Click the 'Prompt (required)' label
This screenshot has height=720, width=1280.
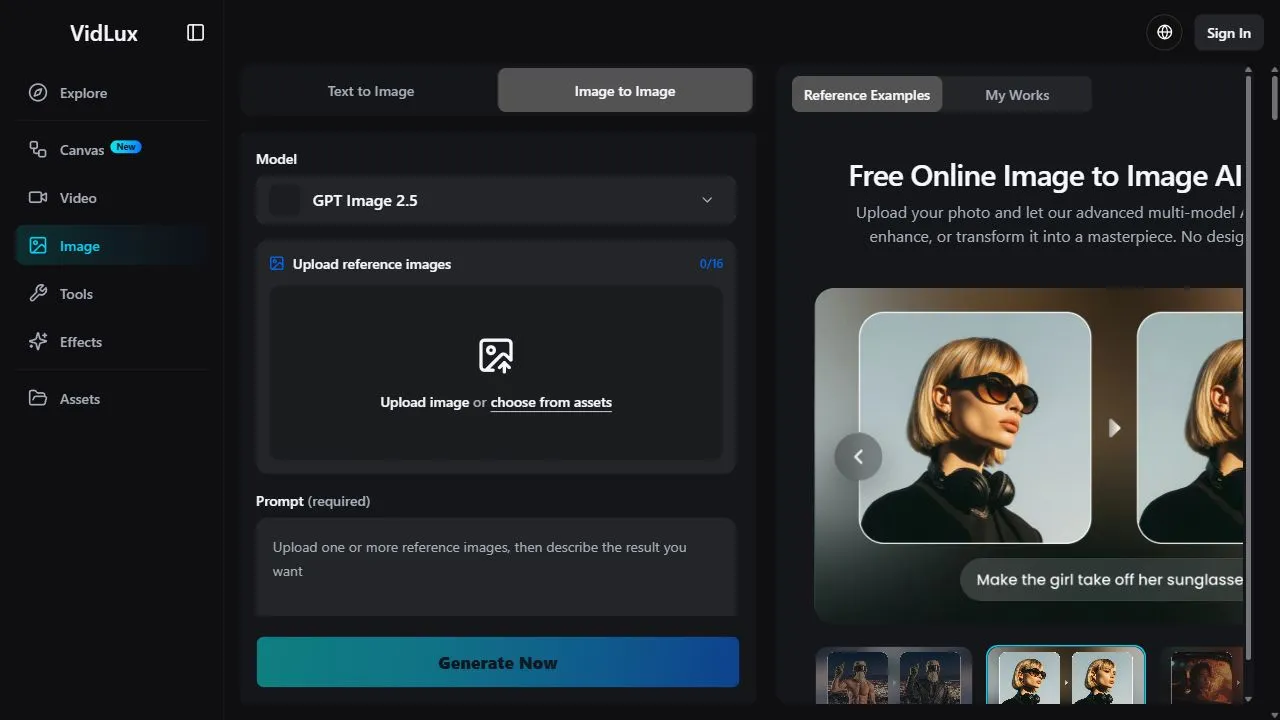[313, 501]
